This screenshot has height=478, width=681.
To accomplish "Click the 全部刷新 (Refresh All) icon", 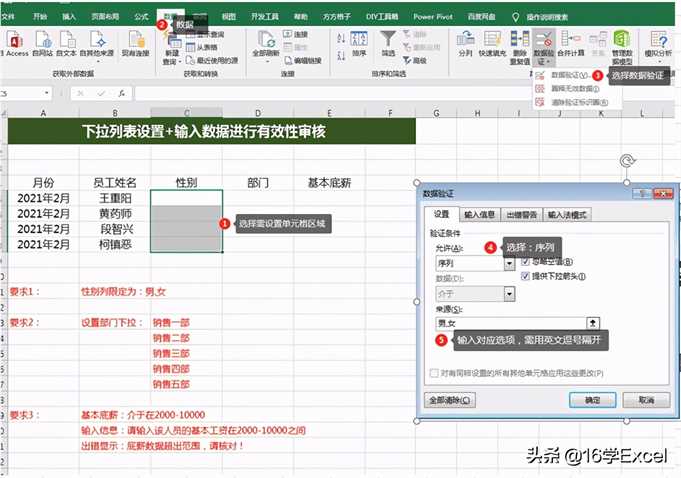I will point(265,40).
